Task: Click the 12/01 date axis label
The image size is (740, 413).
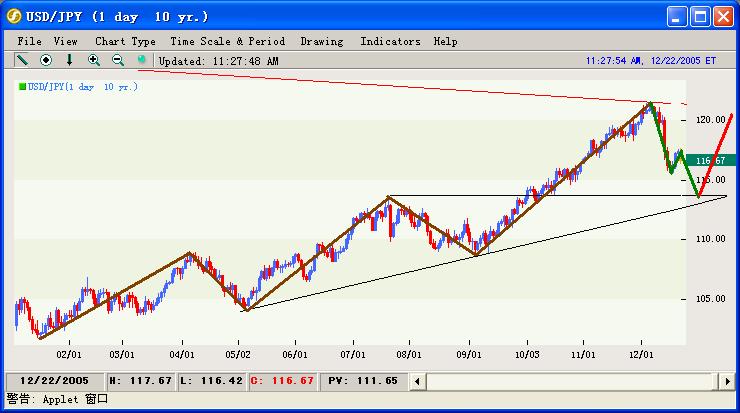Action: [641, 354]
